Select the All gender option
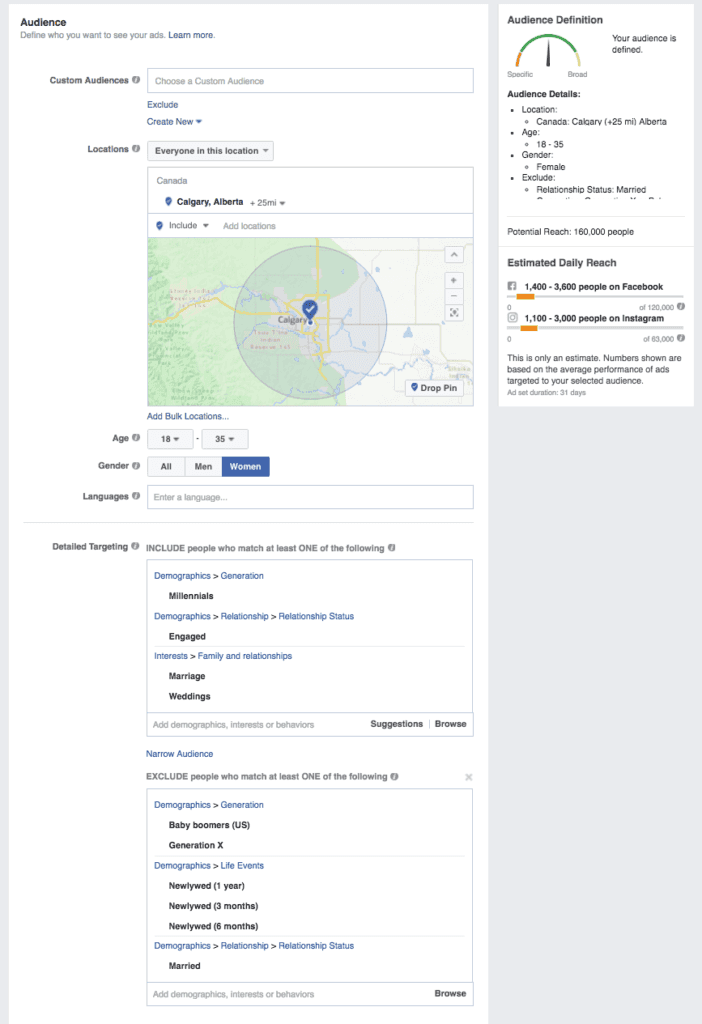The width and height of the screenshot is (702, 1024). [x=166, y=466]
